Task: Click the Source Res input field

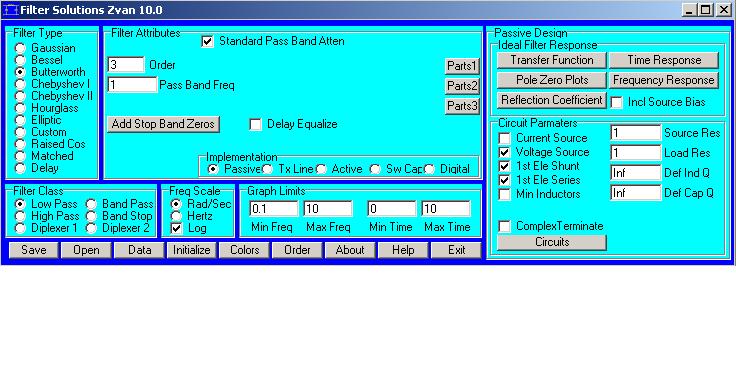Action: (636, 133)
